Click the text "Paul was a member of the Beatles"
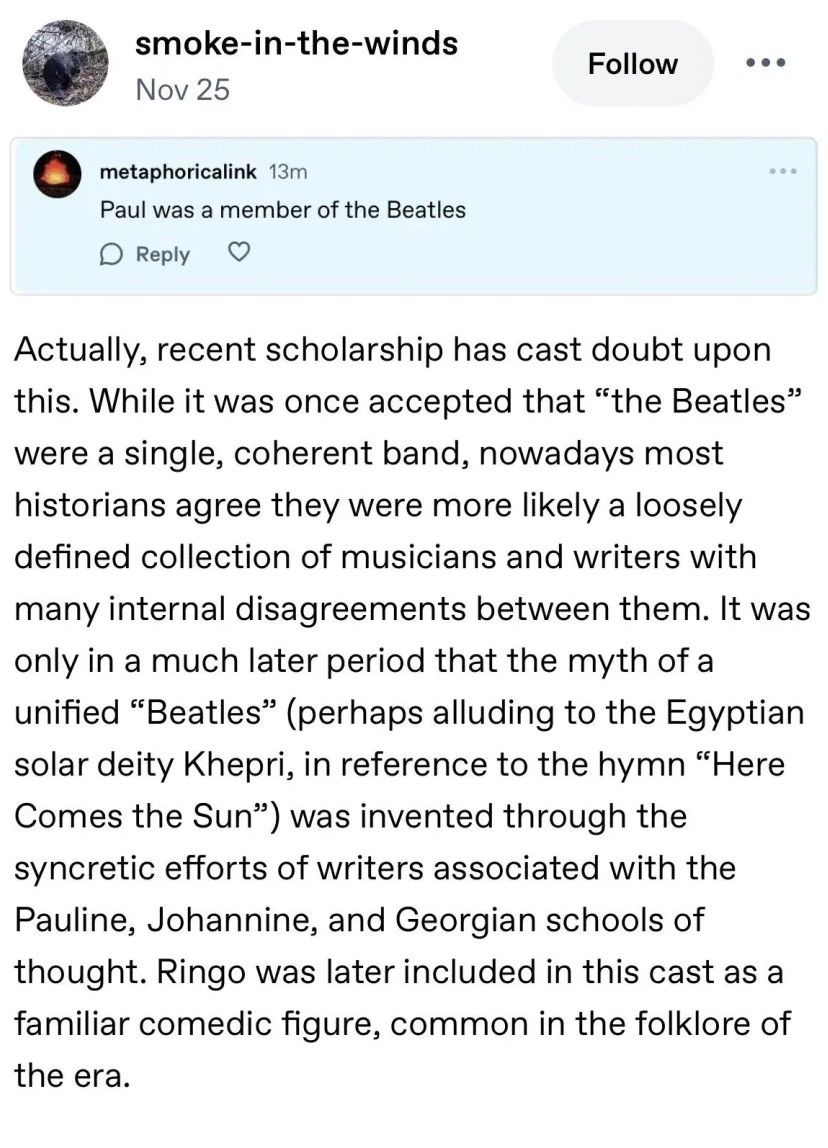The height and width of the screenshot is (1148, 828). 283,210
